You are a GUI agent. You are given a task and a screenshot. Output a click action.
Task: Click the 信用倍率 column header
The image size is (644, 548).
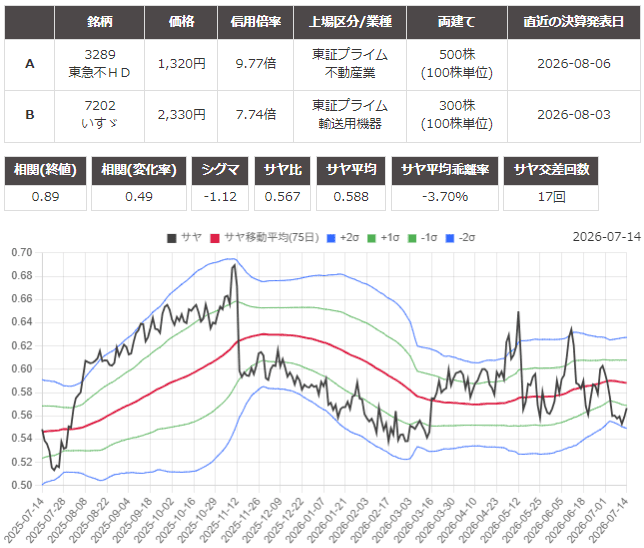pos(255,22)
